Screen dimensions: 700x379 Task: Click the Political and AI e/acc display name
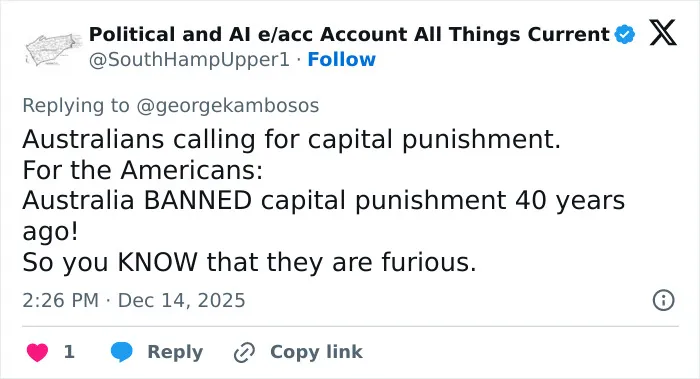(x=349, y=34)
